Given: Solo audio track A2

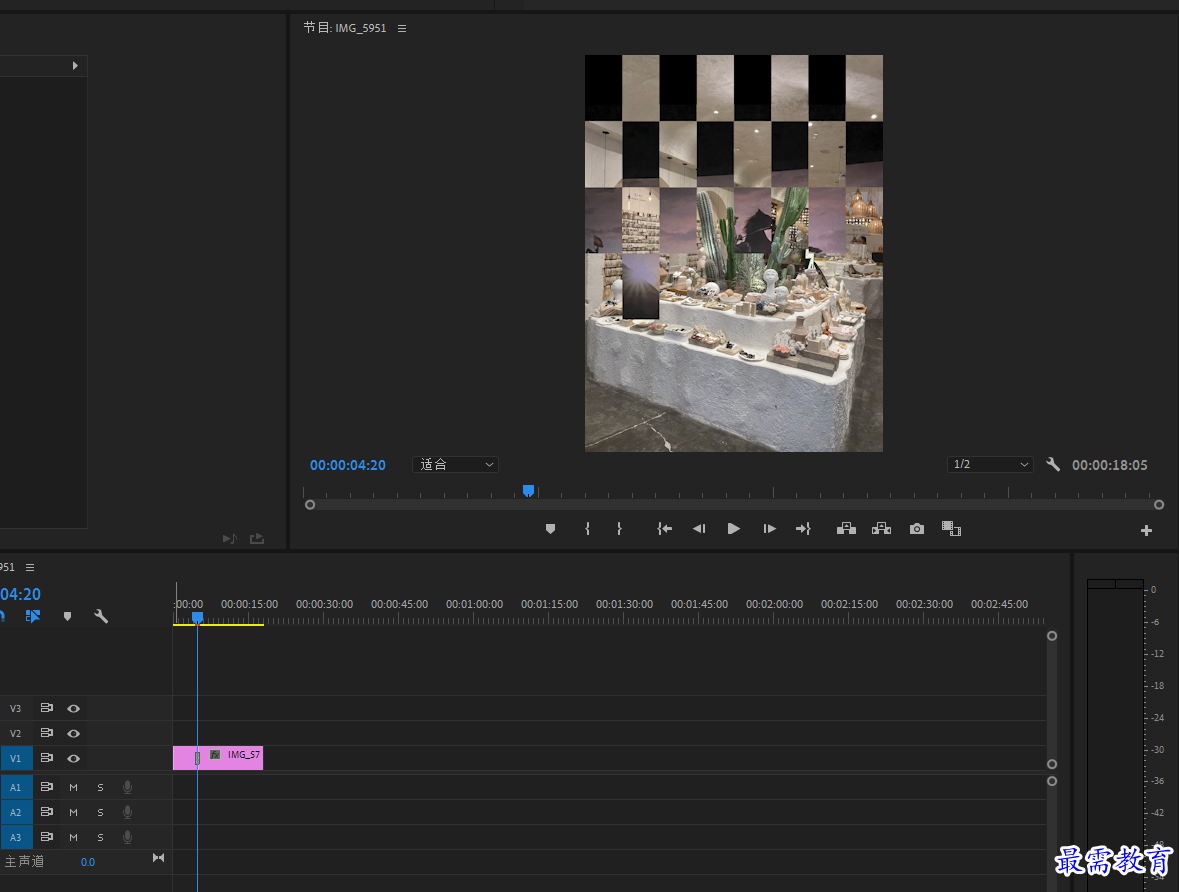Looking at the screenshot, I should (100, 812).
